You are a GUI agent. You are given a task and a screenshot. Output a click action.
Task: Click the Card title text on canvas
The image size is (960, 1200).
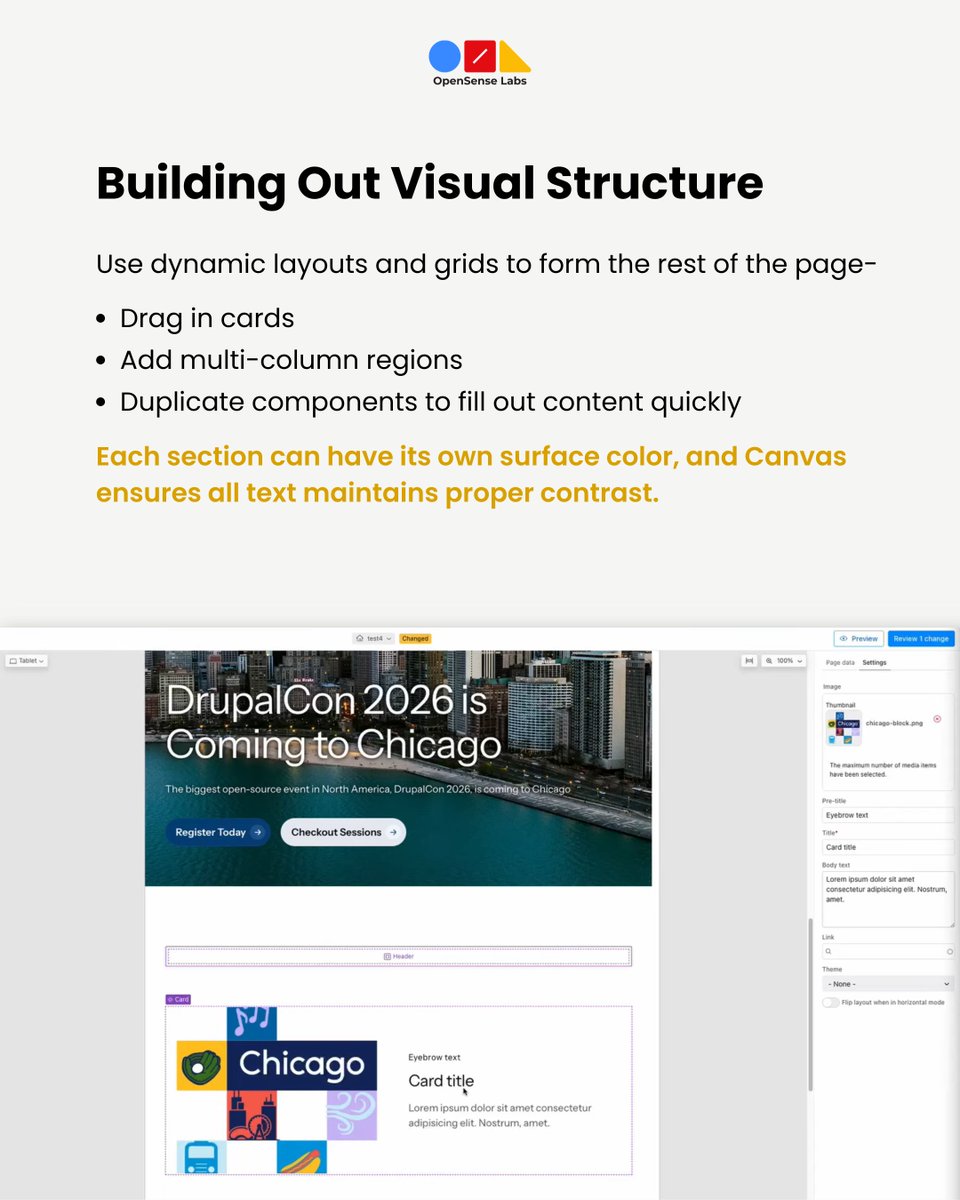click(x=441, y=1081)
